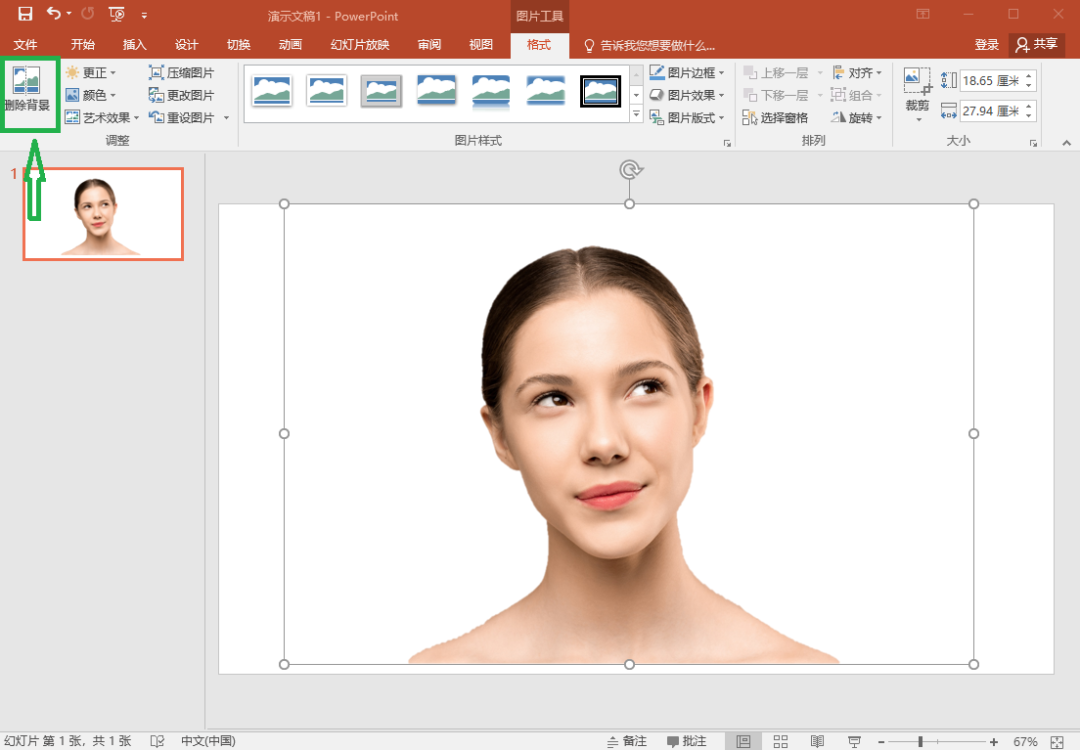Image resolution: width=1080 pixels, height=750 pixels.
Task: Click the zoom slider in status bar
Action: [920, 741]
